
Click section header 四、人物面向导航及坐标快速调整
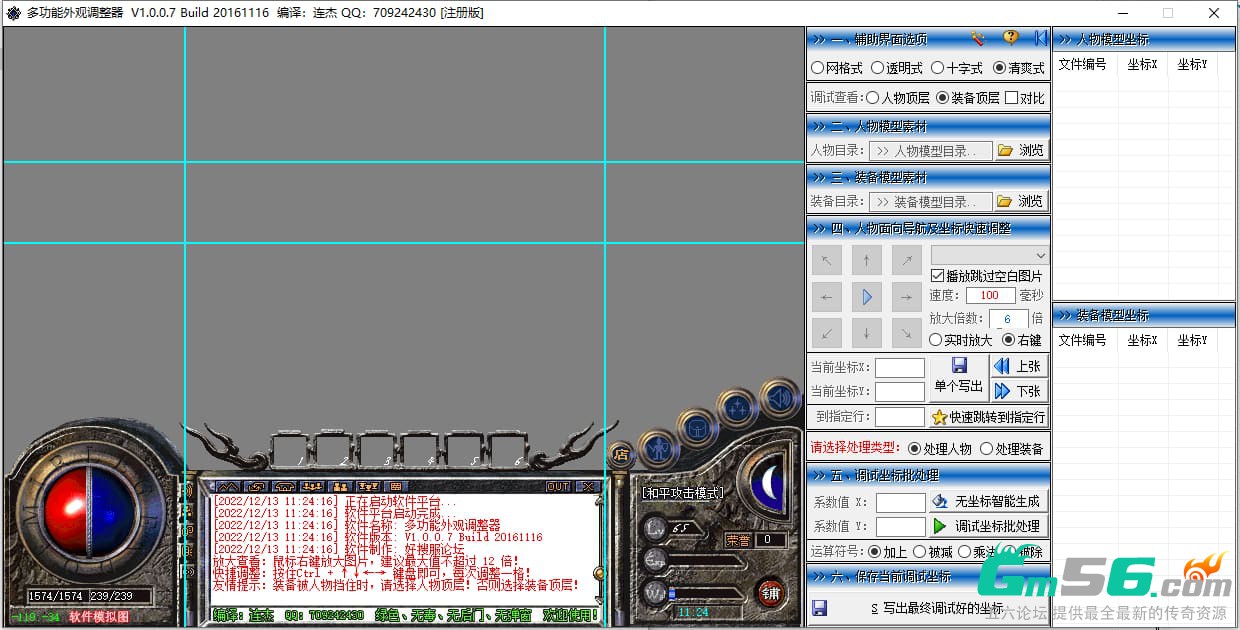(x=928, y=228)
